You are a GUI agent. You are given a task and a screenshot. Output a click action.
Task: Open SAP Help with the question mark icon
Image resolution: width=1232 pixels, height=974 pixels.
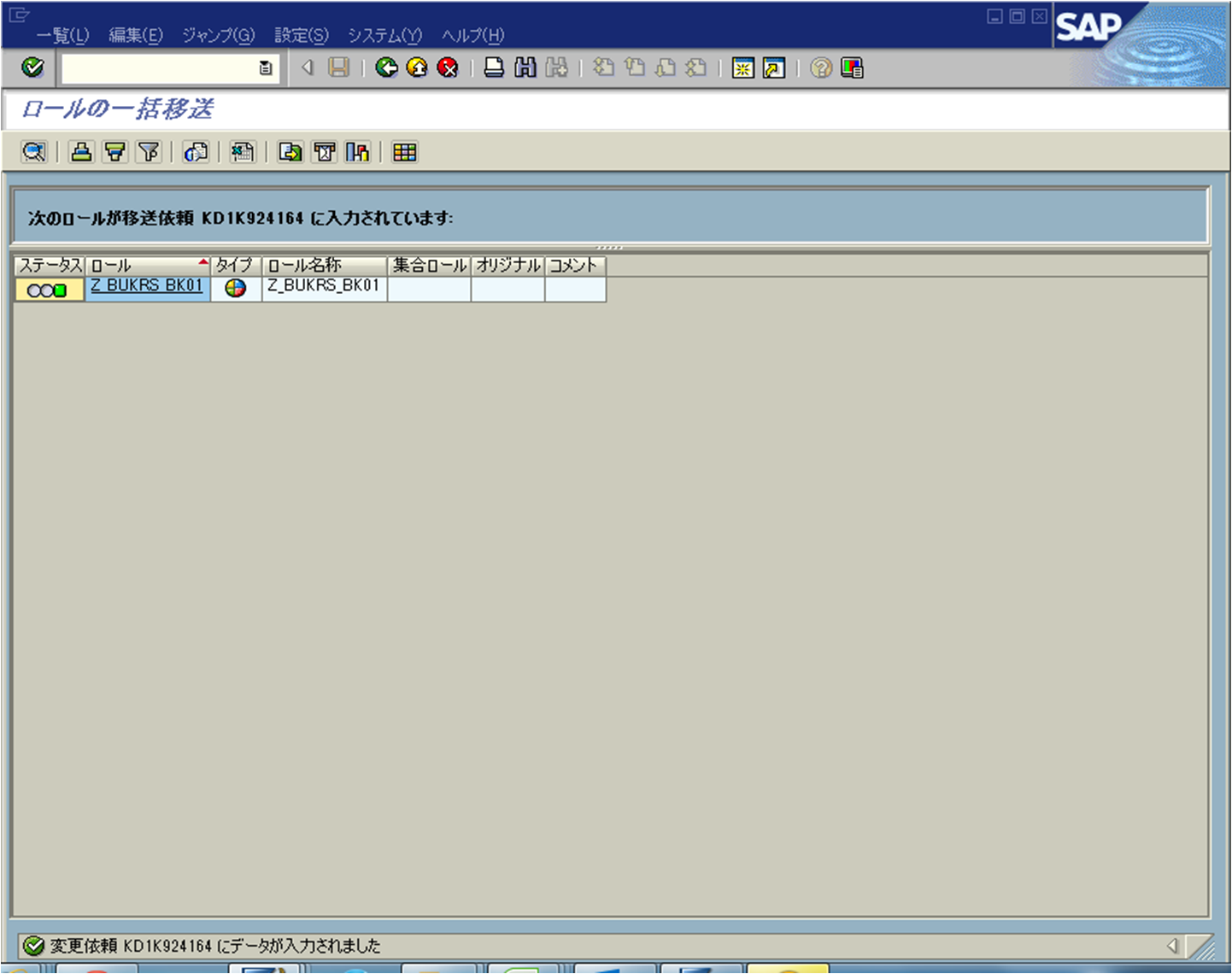pos(820,68)
